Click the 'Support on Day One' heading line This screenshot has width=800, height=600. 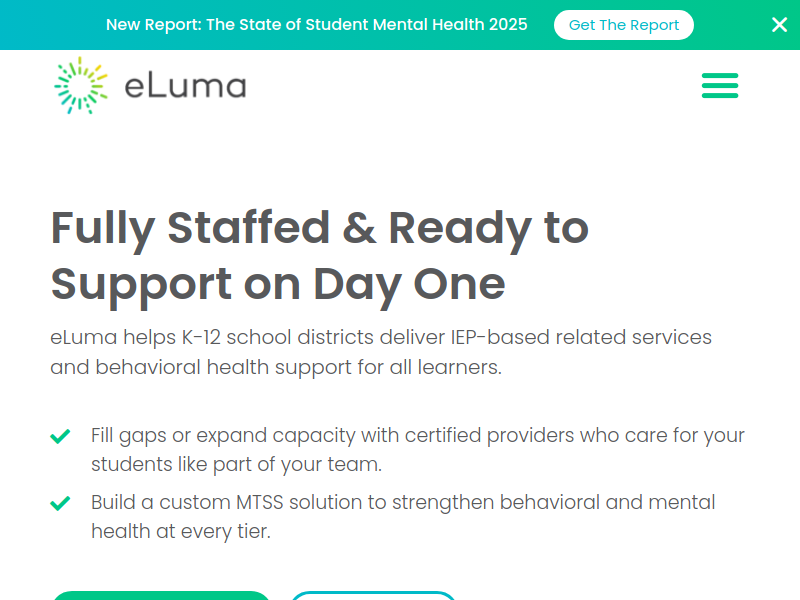(x=277, y=284)
